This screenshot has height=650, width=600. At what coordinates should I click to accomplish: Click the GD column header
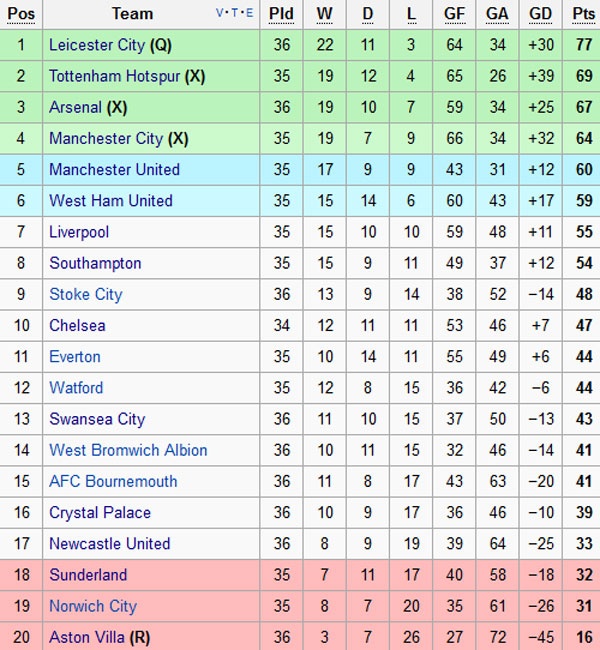[x=540, y=14]
